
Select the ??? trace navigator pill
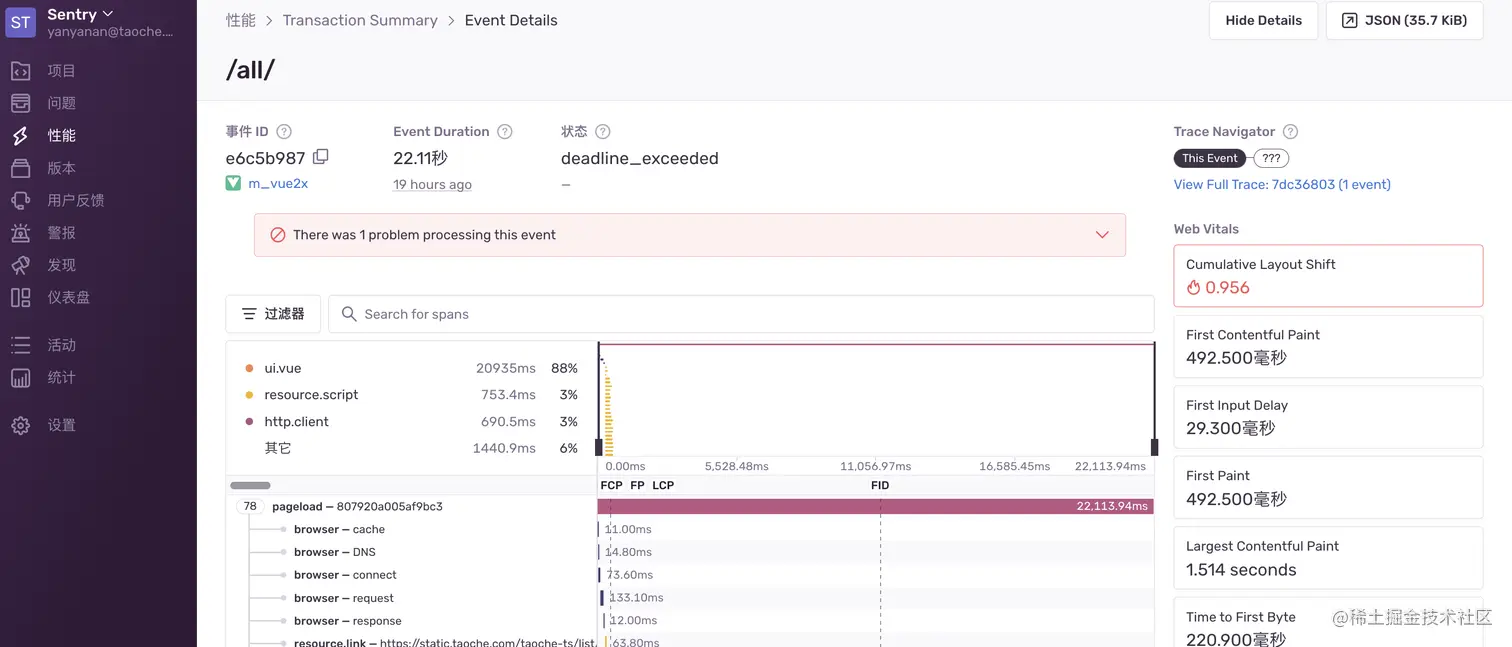pos(1271,158)
